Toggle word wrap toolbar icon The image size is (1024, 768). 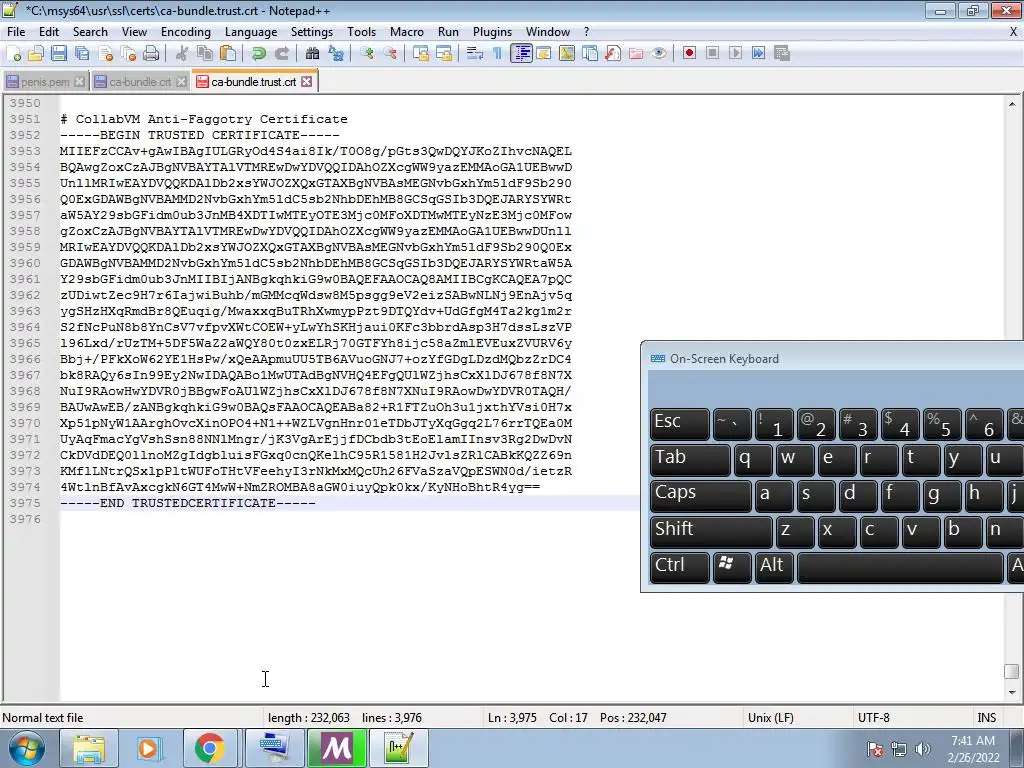475,54
